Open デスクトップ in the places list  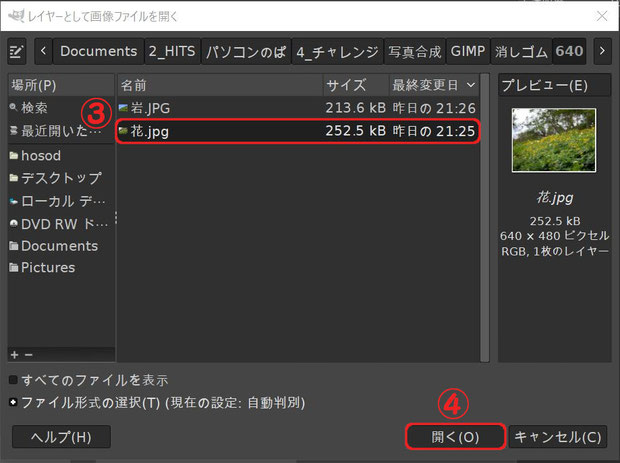(x=61, y=178)
